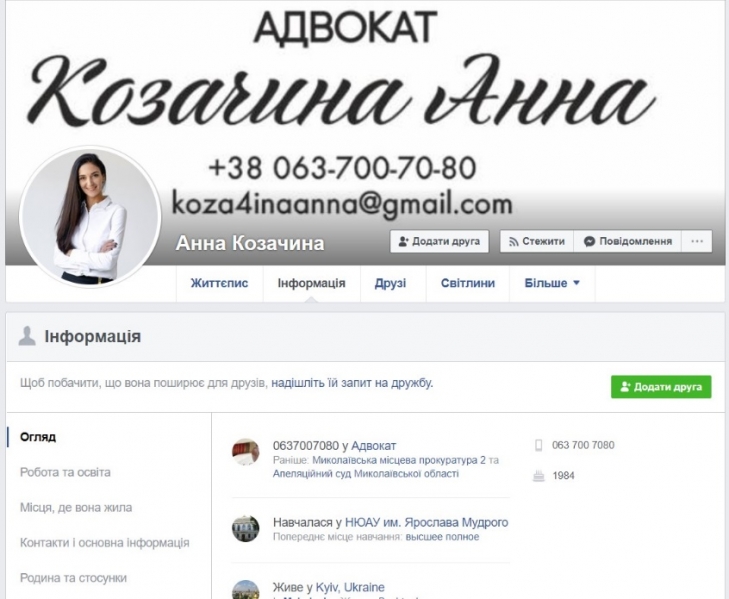The width and height of the screenshot is (729, 599).
Task: Click надішліть їй запит на дружбу link
Action: click(x=351, y=383)
